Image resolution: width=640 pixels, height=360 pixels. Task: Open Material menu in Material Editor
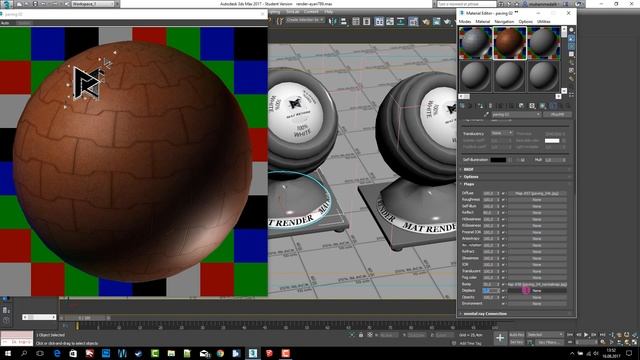(x=482, y=21)
